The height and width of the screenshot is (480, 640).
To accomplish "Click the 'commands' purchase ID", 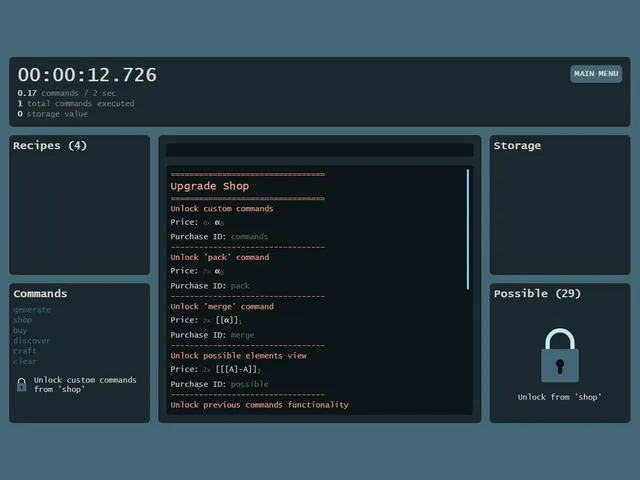I will pos(249,237).
